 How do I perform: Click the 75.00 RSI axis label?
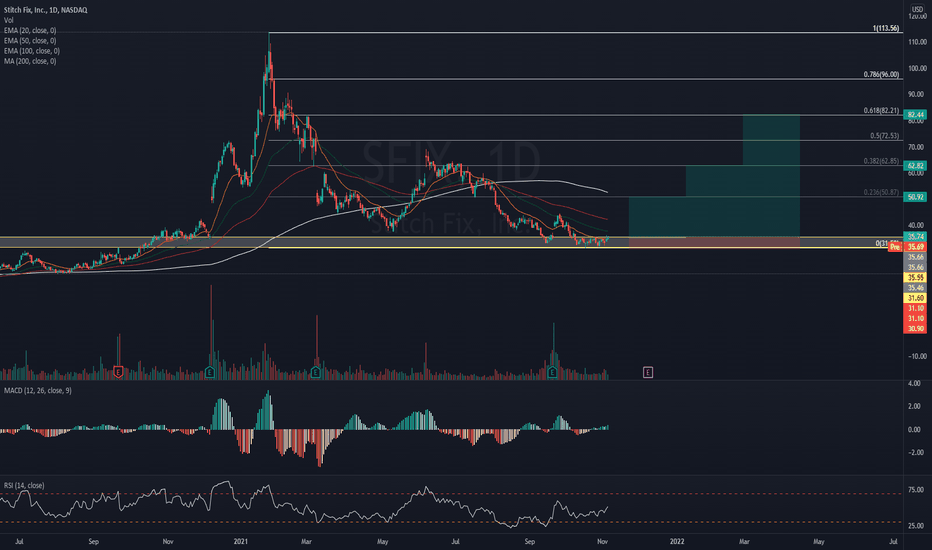click(x=917, y=490)
